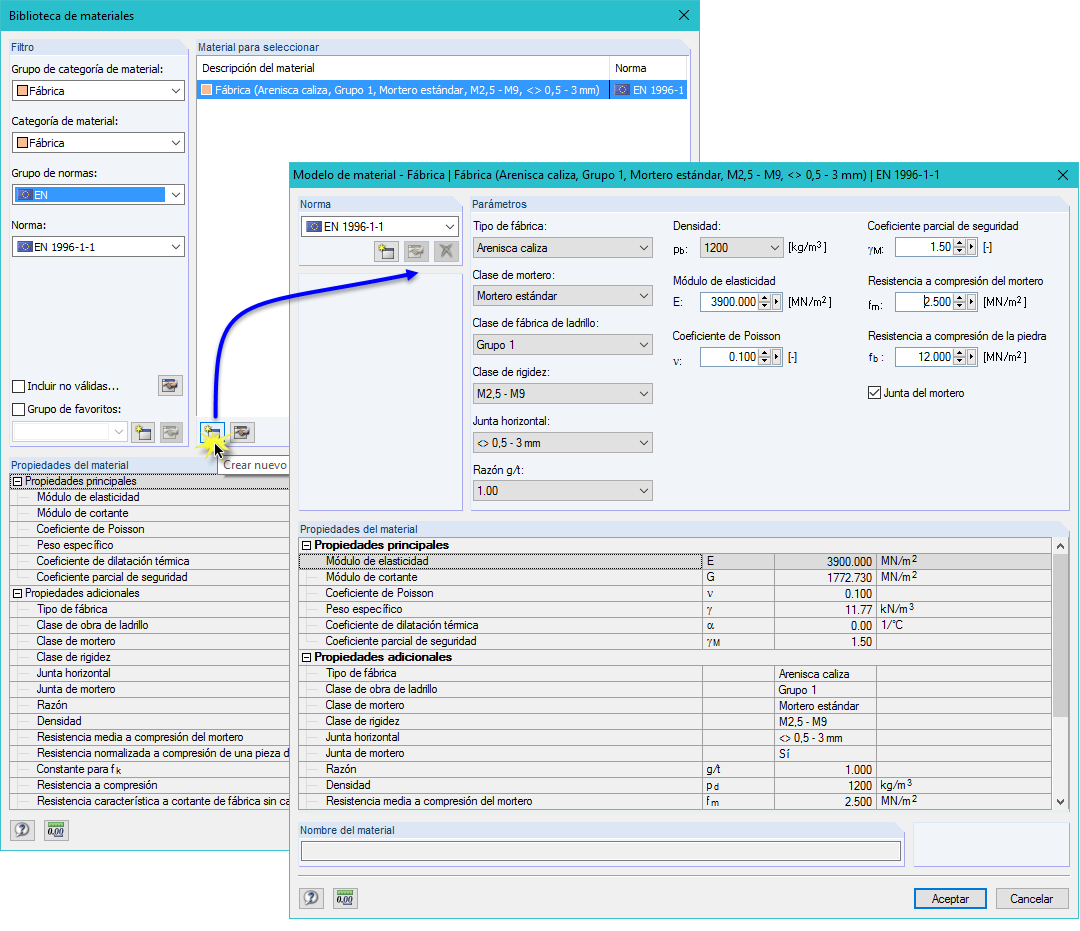This screenshot has height=931, width=1080.
Task: Select the Resistencia a compresión row in the library
Action: pos(150,785)
